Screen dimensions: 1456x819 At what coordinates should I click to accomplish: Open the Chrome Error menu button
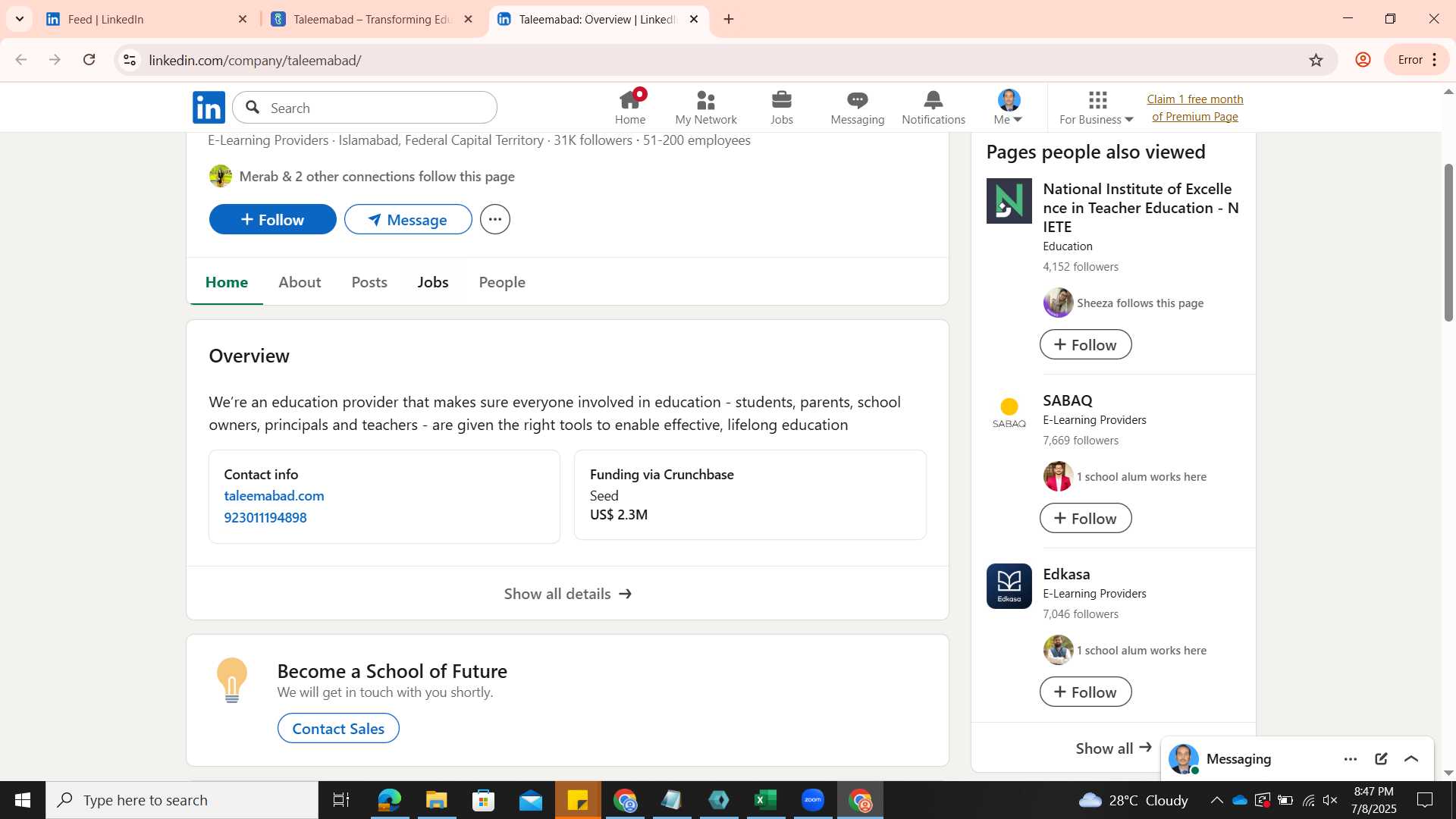(x=1417, y=60)
